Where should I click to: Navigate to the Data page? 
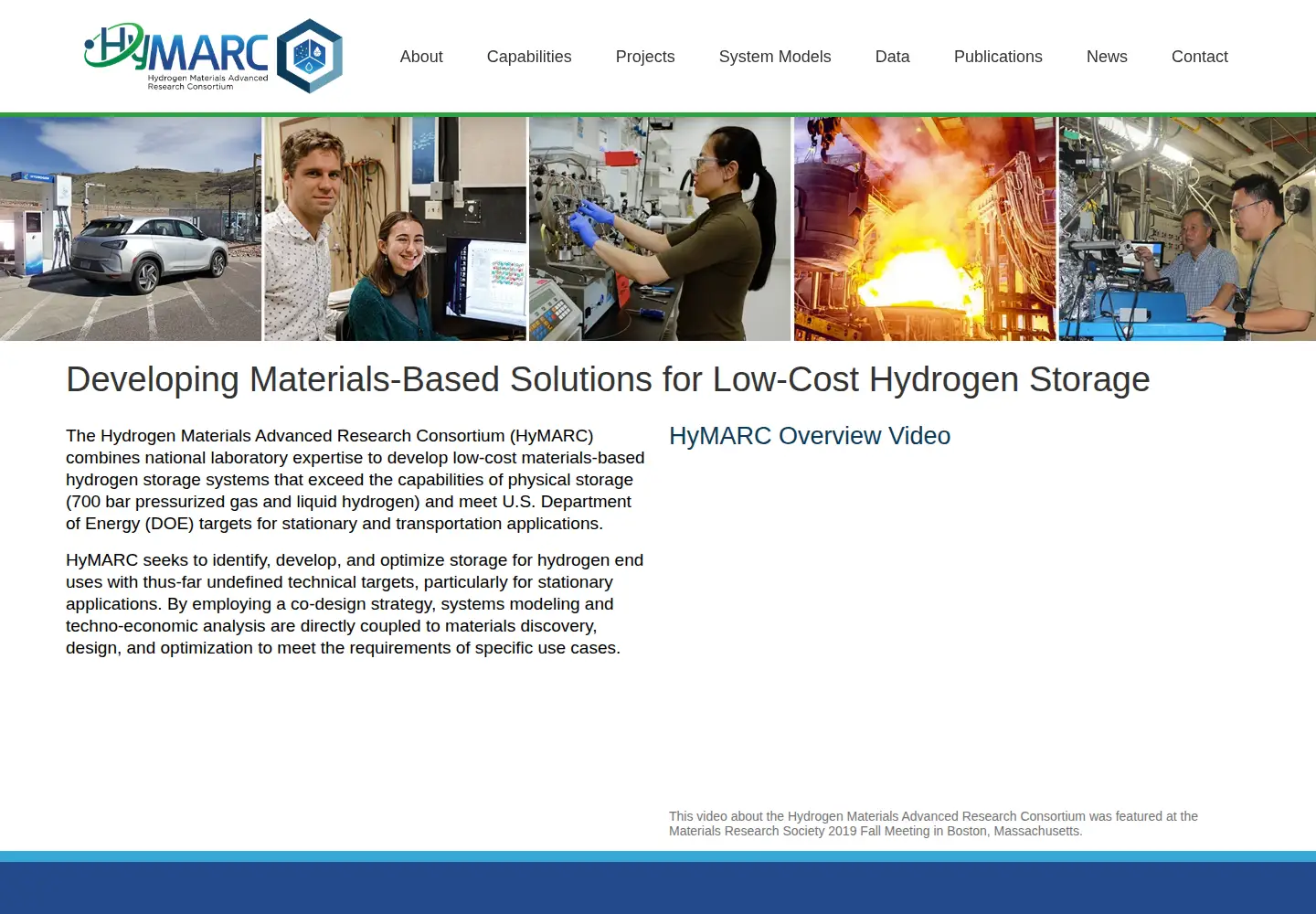[893, 57]
